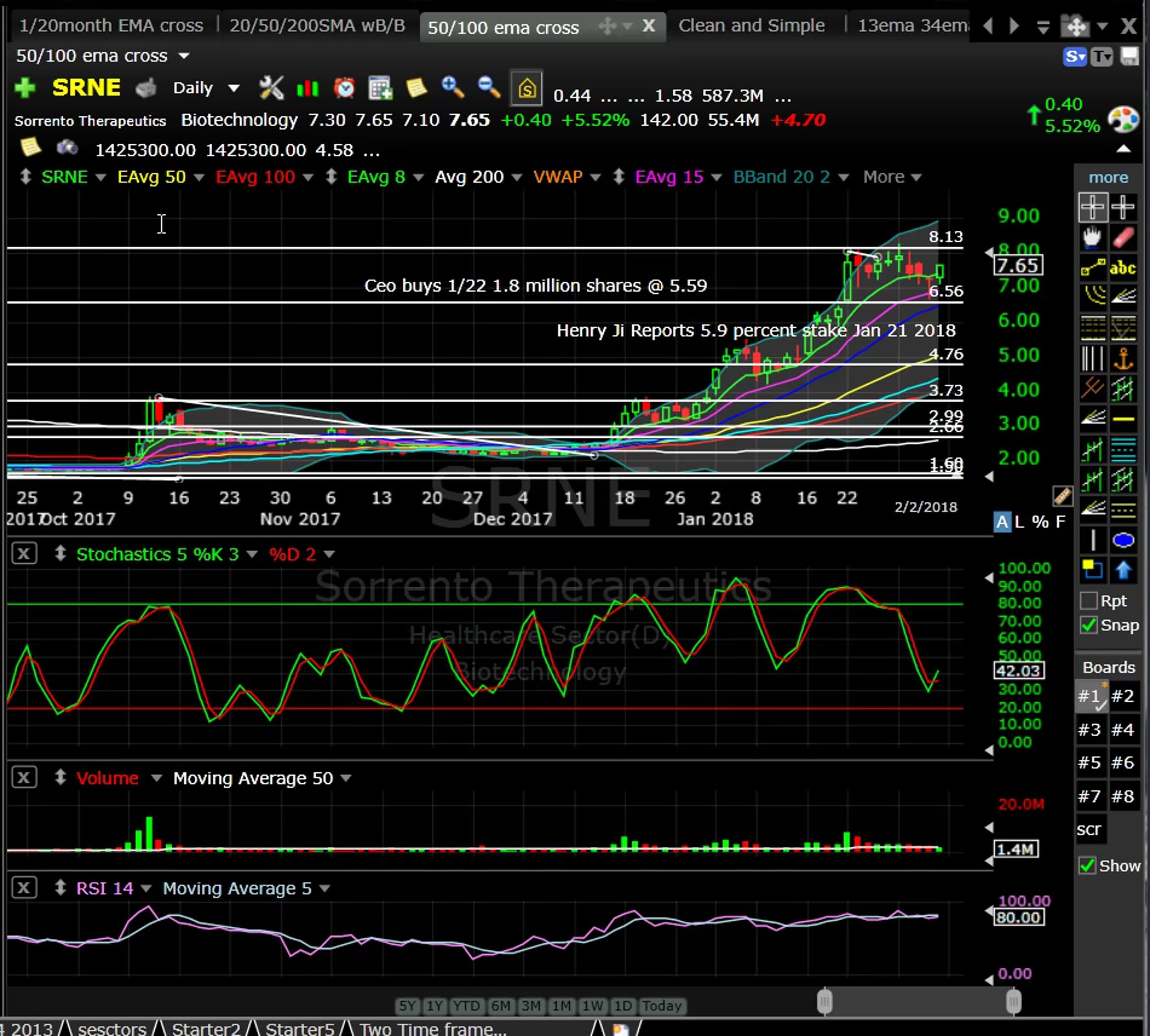Select the blue ellipse drawing tool
Screen dimensions: 1150x1036
click(x=1123, y=540)
